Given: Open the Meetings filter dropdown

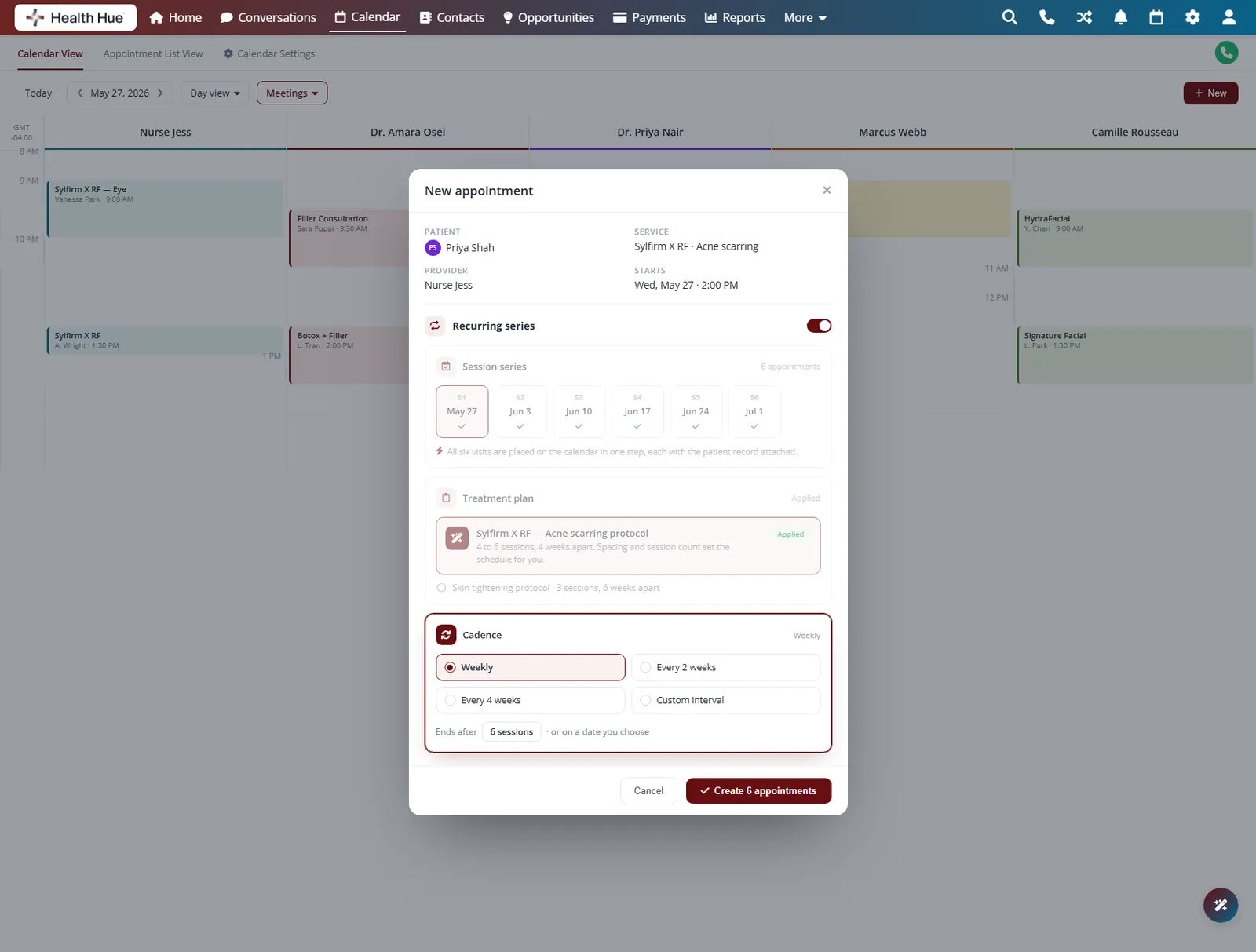Looking at the screenshot, I should click(x=292, y=93).
